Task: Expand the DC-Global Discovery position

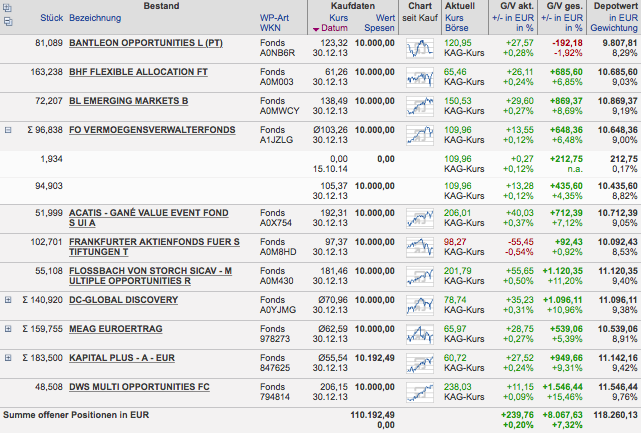Action: point(8,299)
